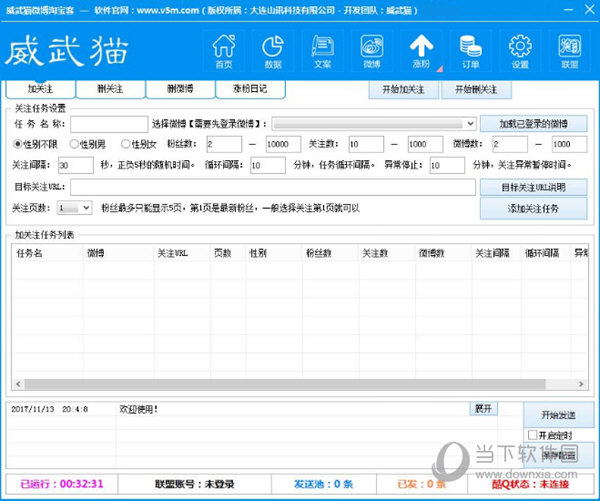Screen dimensions: 600x501
Task: Click the 微博 column header
Action: point(118,253)
